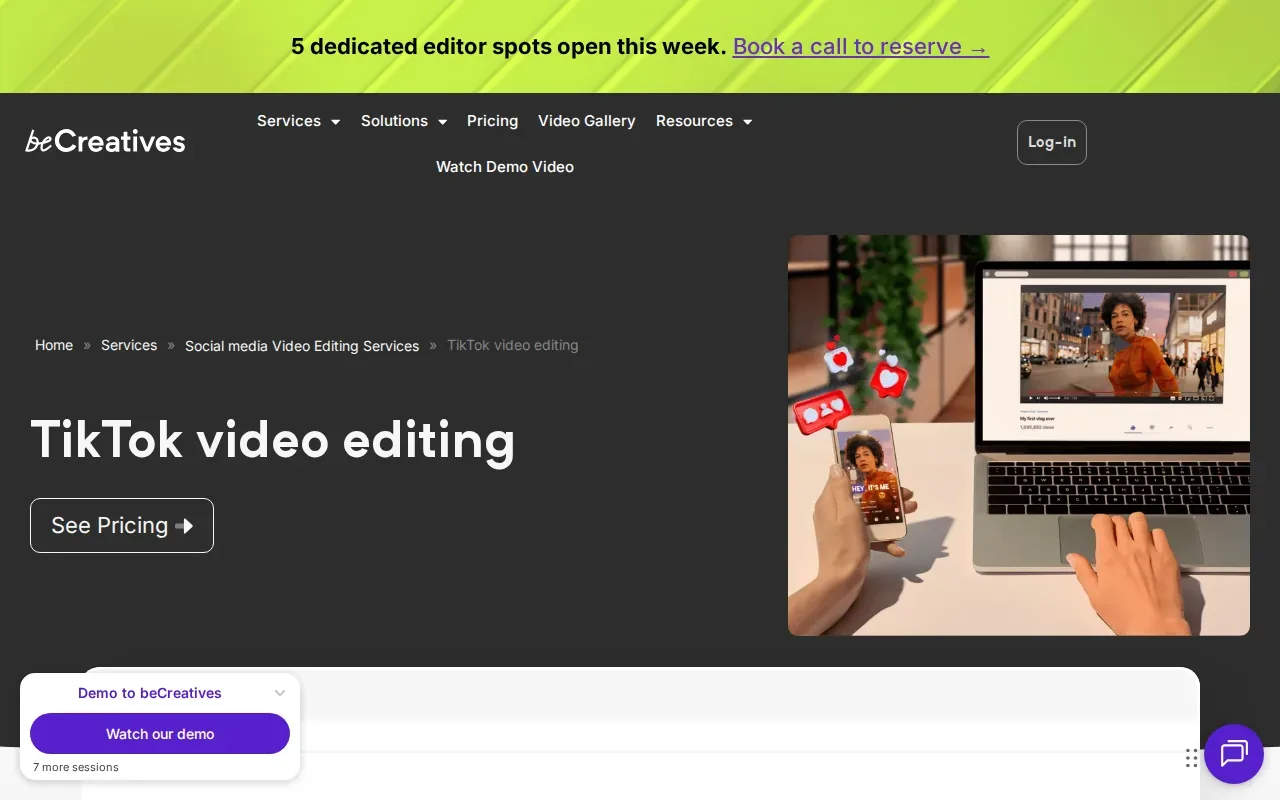Screen dimensions: 1280x800
Task: Click the TikTok video editing heading
Action: click(x=273, y=439)
